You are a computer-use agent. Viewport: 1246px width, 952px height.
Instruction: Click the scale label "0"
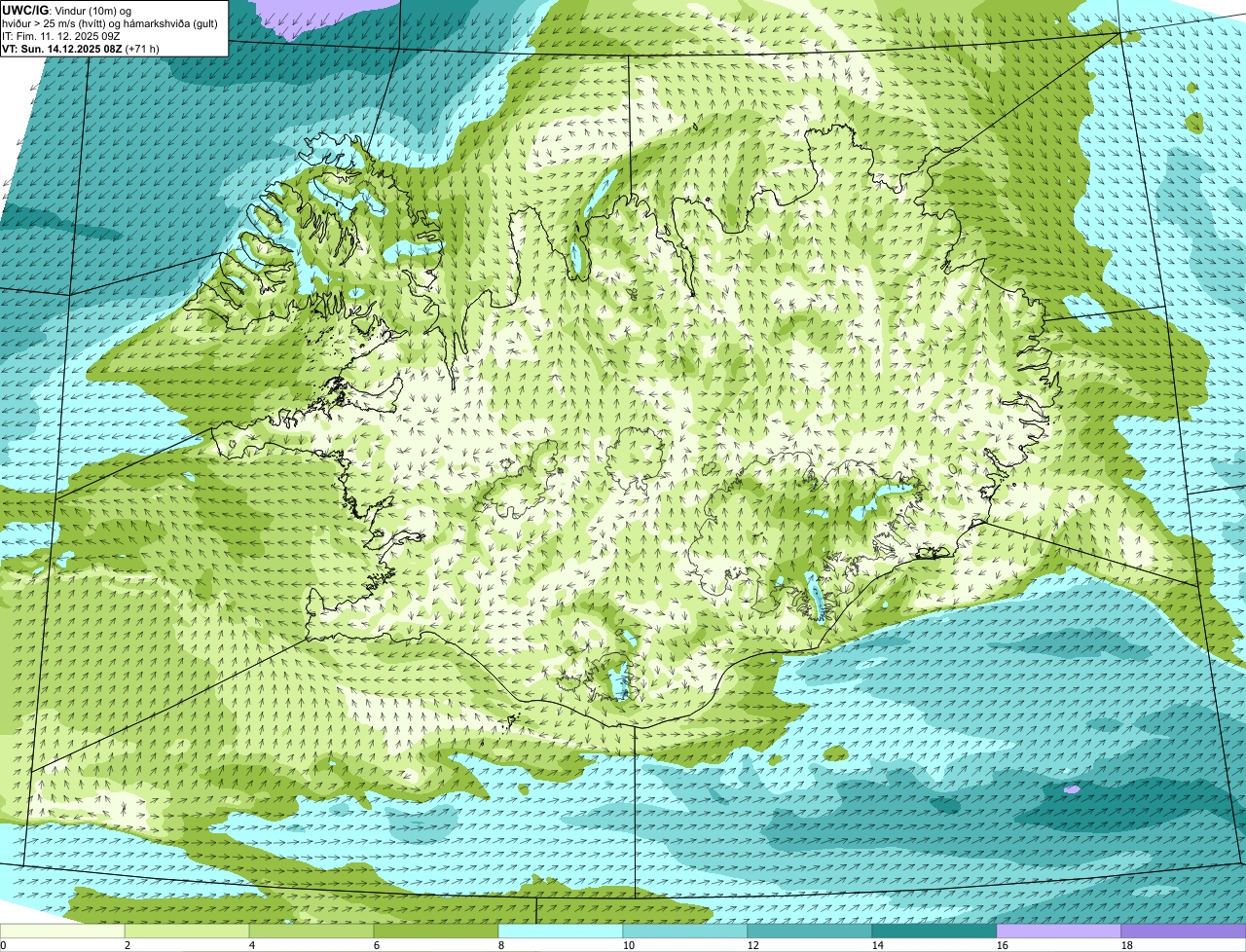click(4, 945)
